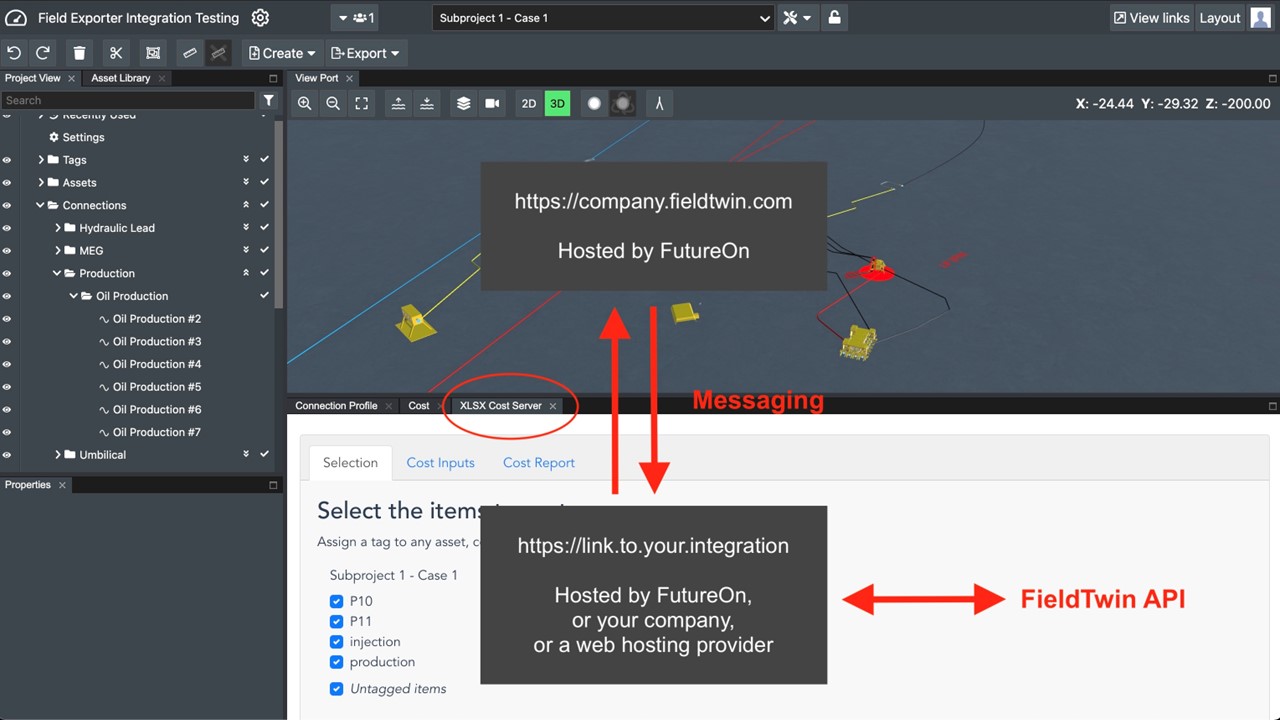Expand the Tags folder

coord(41,160)
